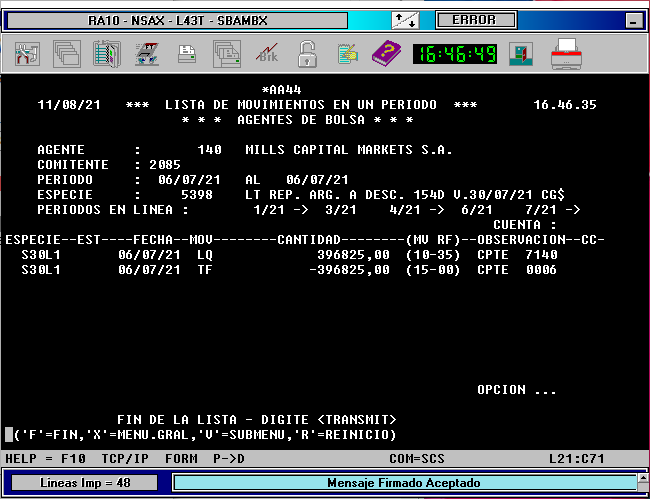Click the ERROR status button

pos(476,20)
